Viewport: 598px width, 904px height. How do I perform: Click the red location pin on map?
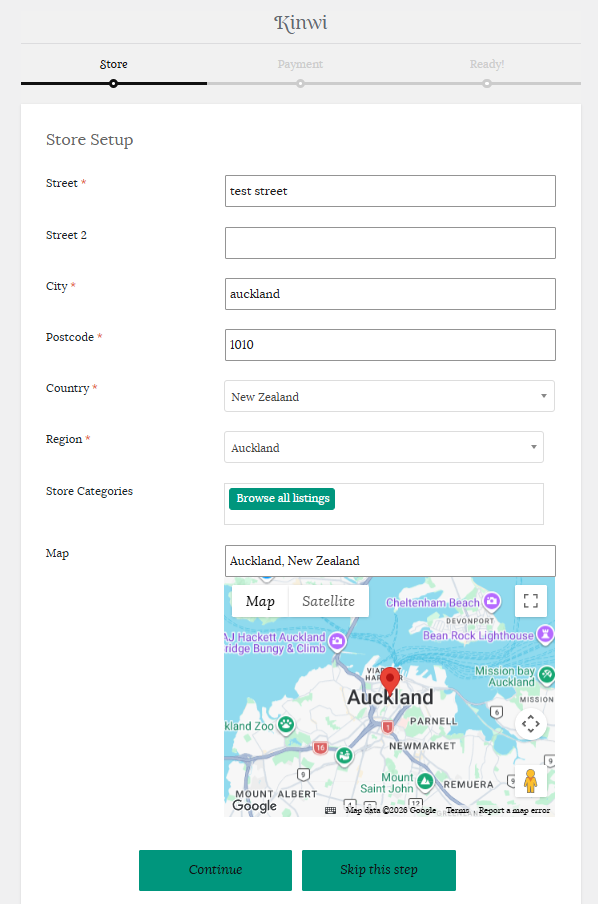pos(390,681)
